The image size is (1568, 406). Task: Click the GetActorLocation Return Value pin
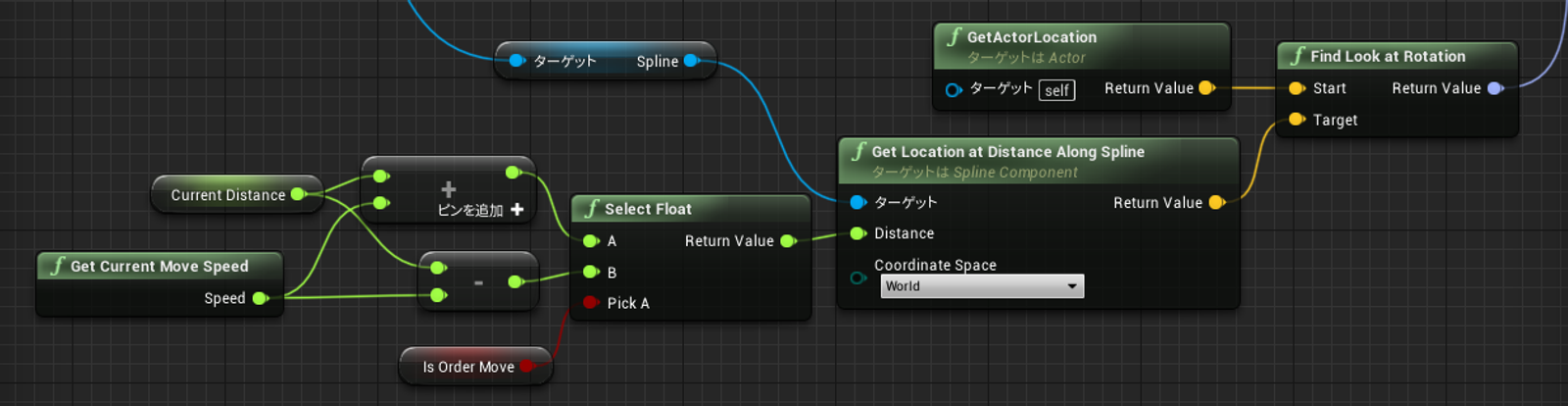click(x=1207, y=88)
